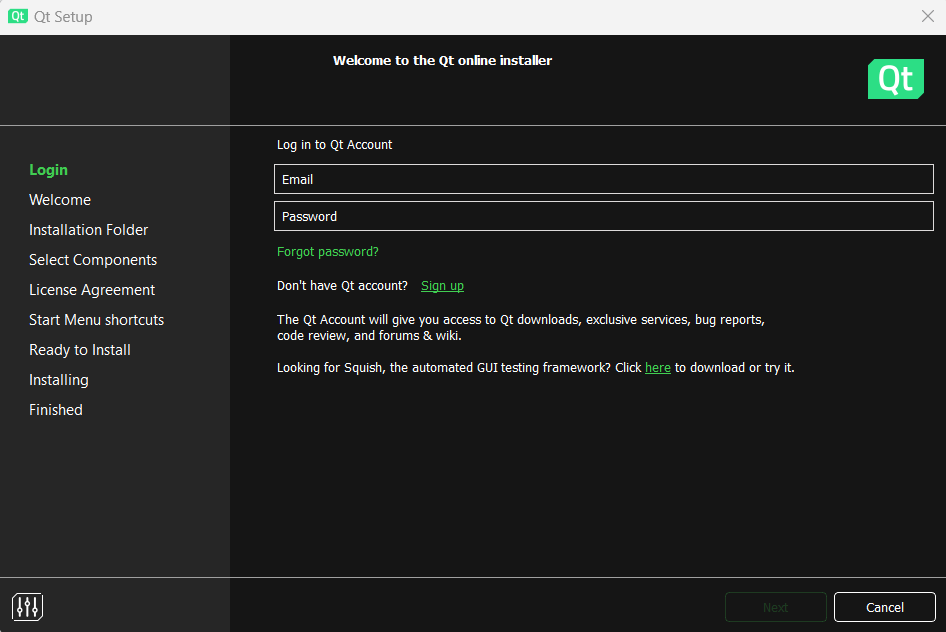The width and height of the screenshot is (946, 632).
Task: Click the green Qt logo in header
Action: coord(895,79)
